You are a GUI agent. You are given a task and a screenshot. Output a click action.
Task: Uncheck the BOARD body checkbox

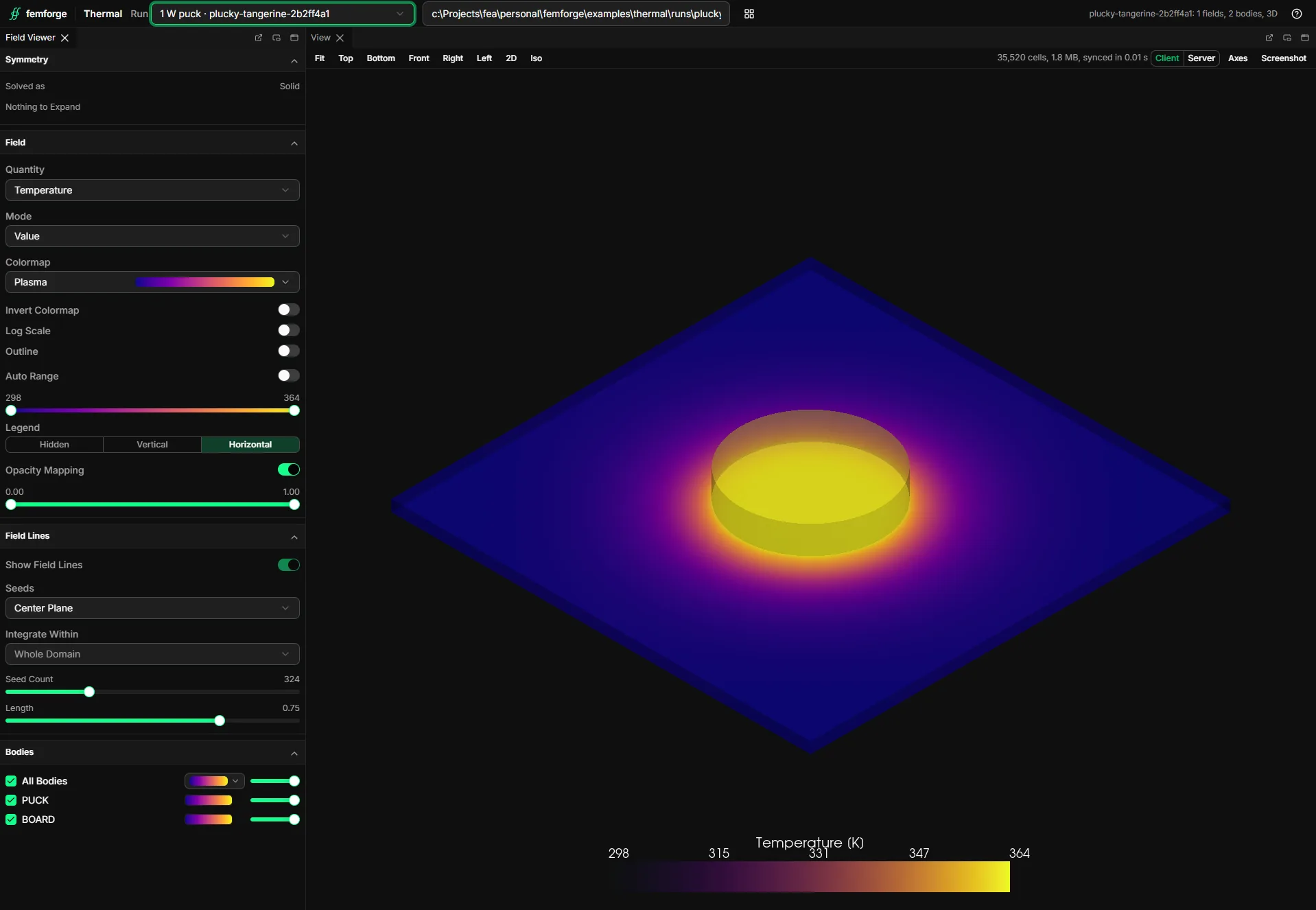11,819
